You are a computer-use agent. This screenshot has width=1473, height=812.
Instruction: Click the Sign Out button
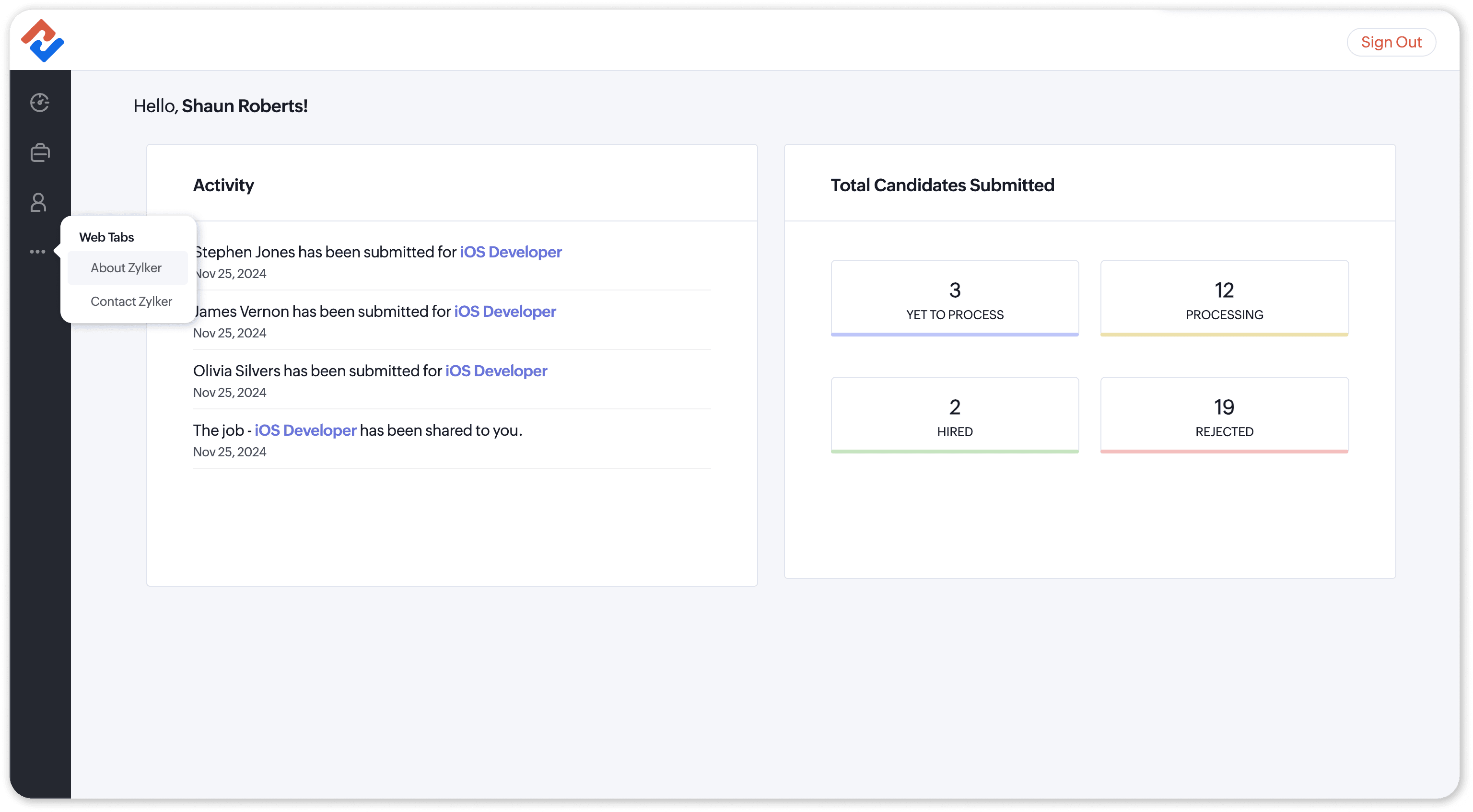tap(1391, 42)
